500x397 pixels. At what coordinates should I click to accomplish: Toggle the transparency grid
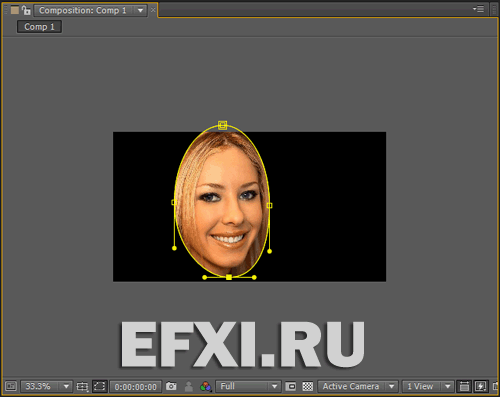[x=307, y=386]
